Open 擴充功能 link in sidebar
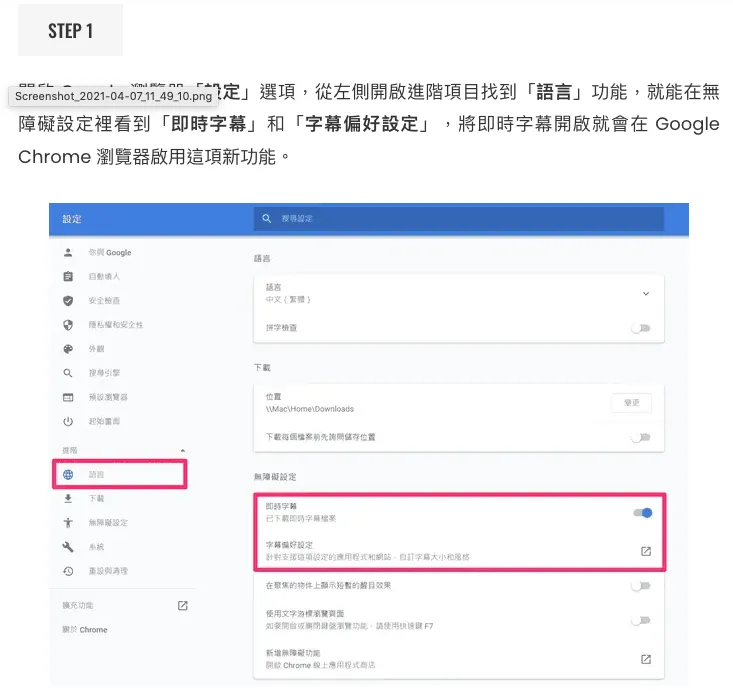Image resolution: width=733 pixels, height=694 pixels. pos(78,606)
